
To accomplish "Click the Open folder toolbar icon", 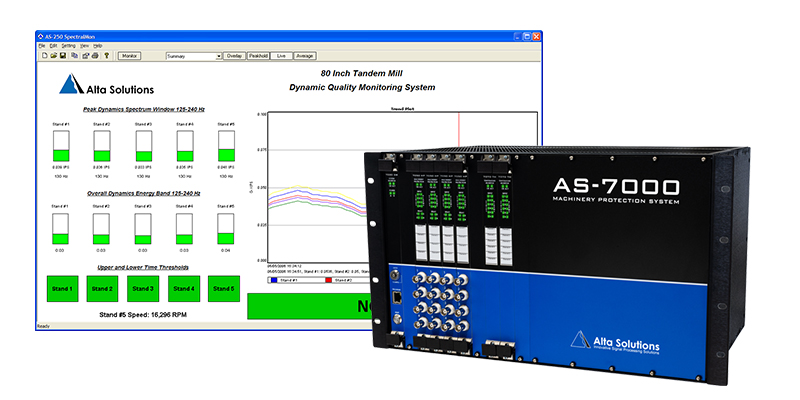I will pyautogui.click(x=54, y=56).
